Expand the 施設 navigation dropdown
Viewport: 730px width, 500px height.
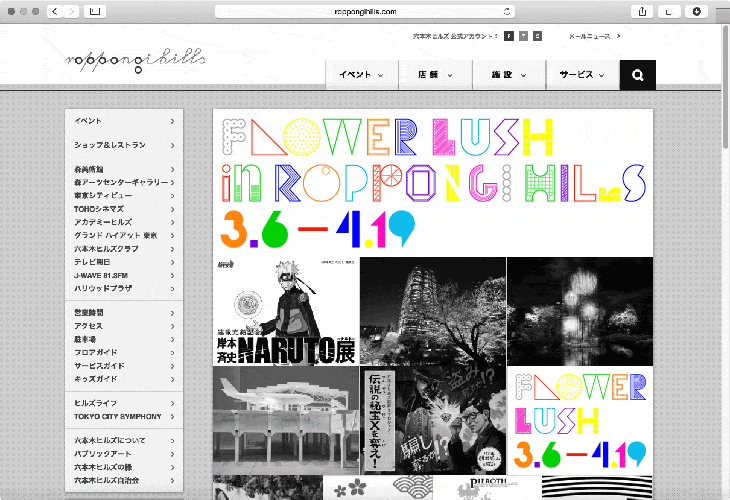pos(508,74)
